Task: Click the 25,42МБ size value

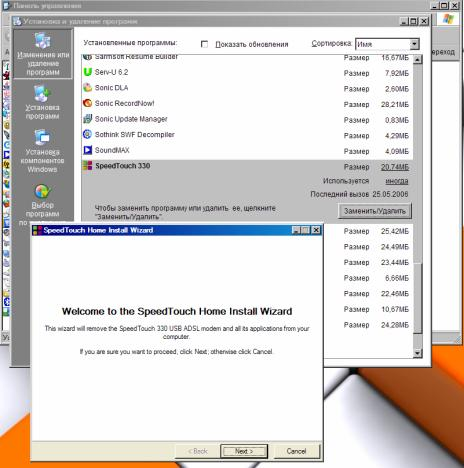Action: [395, 231]
